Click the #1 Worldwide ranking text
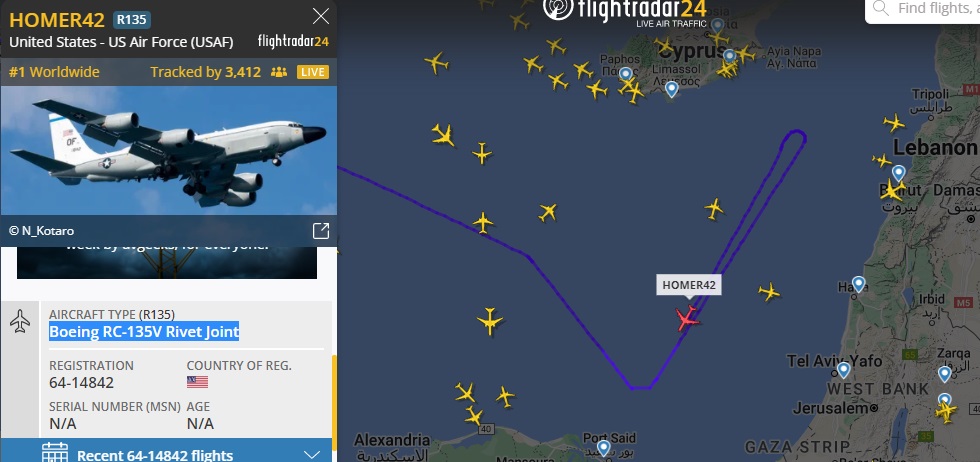980x462 pixels. [x=54, y=72]
